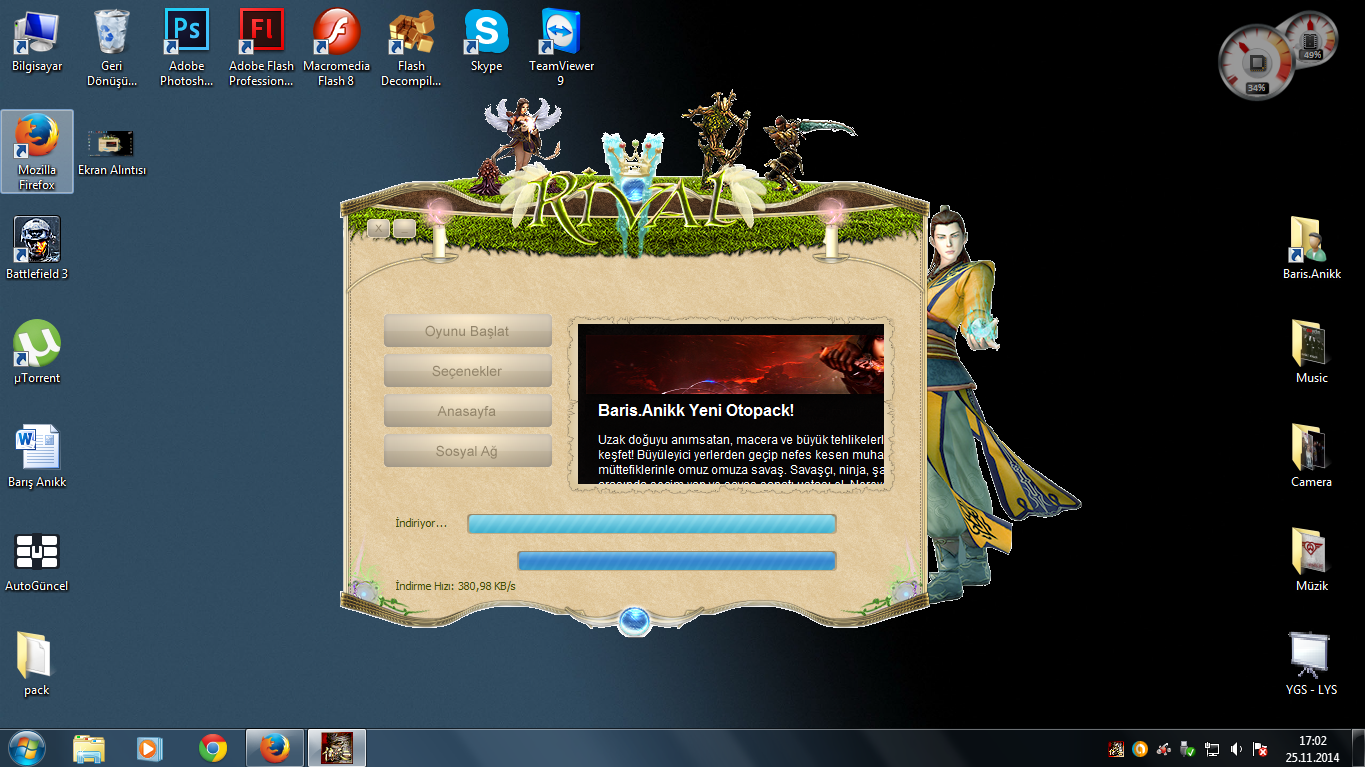Screen dimensions: 1365x767
Task: Open the Seçenekler options button
Action: click(x=467, y=371)
